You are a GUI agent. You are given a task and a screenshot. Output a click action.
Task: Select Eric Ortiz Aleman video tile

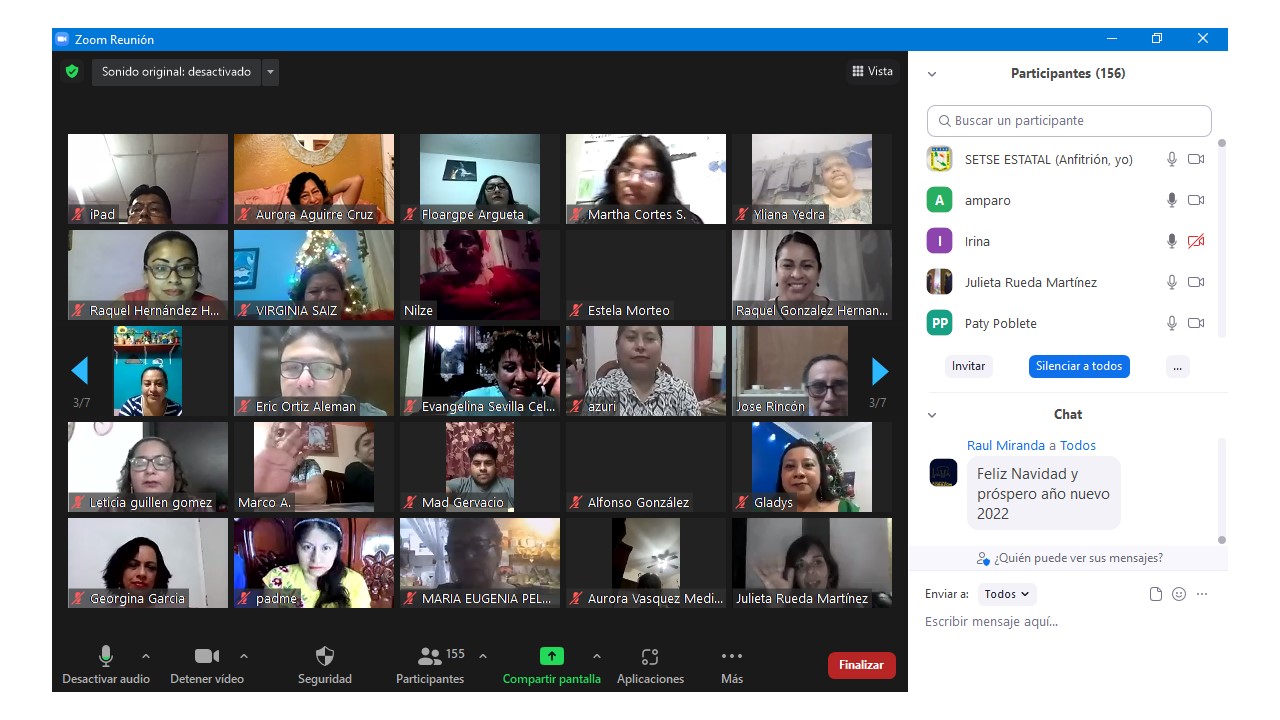click(x=314, y=371)
